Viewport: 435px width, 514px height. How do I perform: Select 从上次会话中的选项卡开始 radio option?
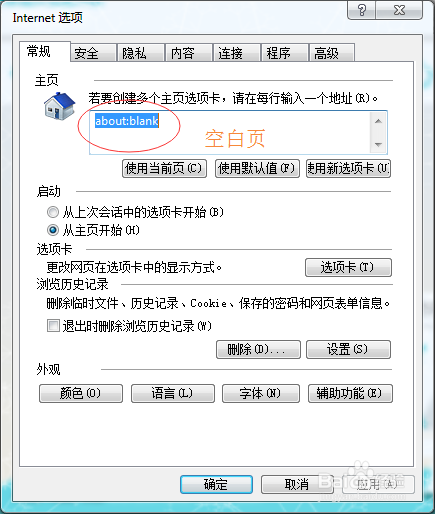click(x=53, y=212)
